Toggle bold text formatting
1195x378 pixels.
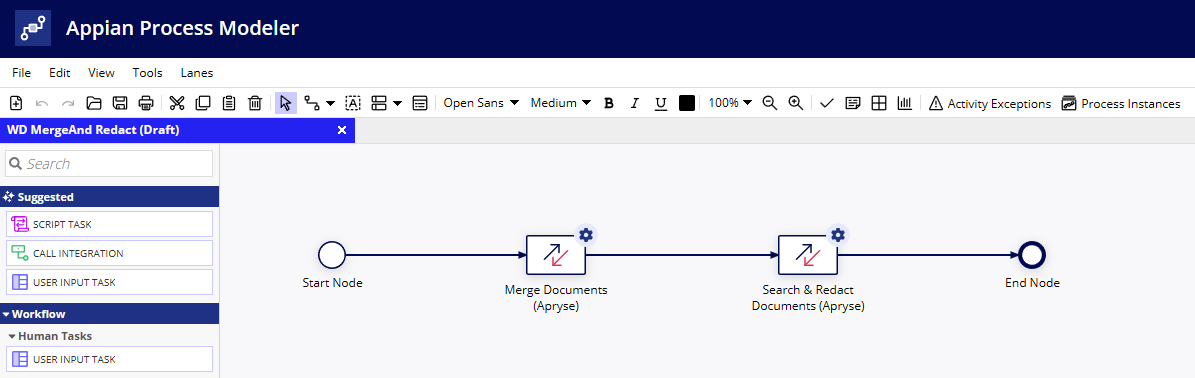[x=609, y=103]
